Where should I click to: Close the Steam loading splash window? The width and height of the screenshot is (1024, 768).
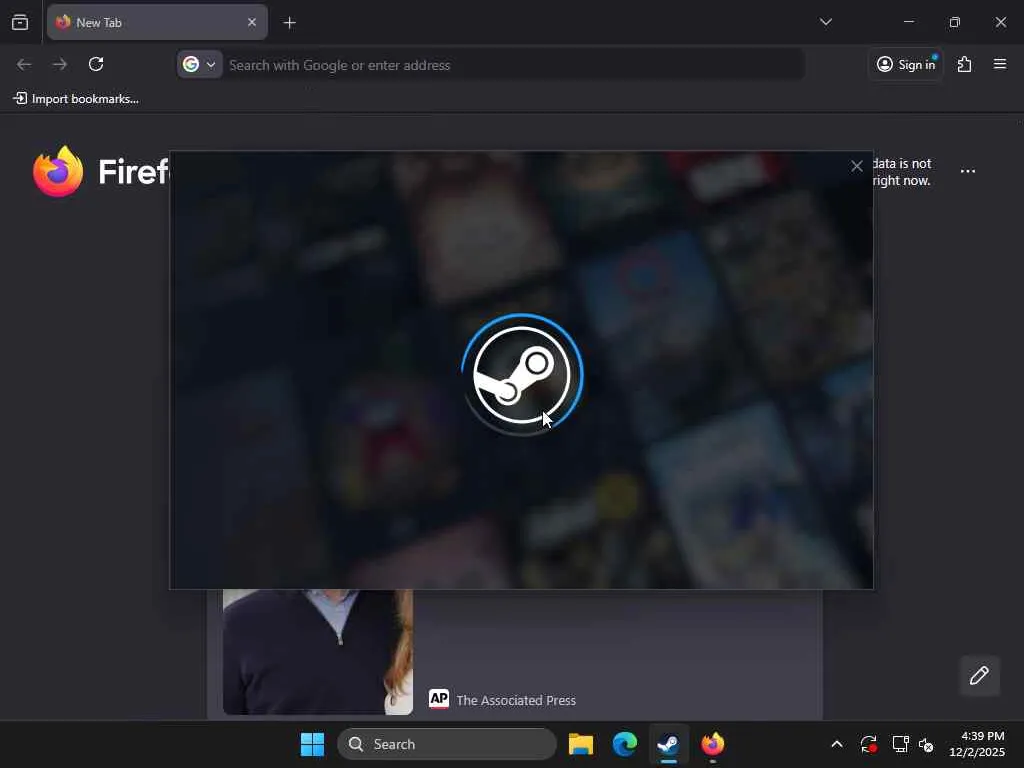(x=857, y=167)
